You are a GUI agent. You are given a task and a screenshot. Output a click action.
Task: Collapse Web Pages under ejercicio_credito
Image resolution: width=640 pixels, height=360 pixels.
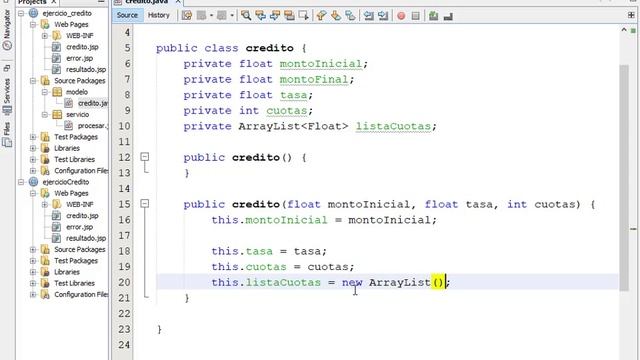(33, 24)
